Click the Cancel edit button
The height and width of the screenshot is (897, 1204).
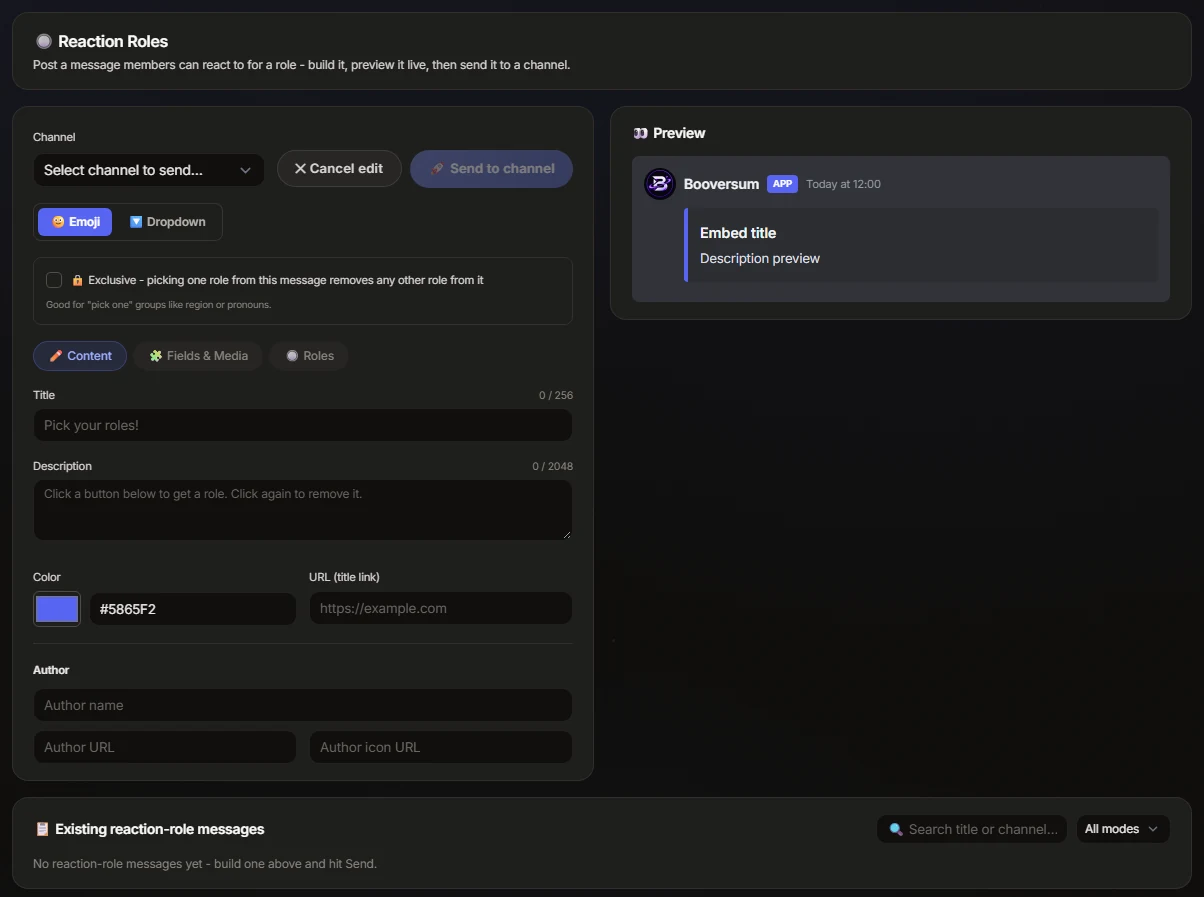[x=339, y=169]
